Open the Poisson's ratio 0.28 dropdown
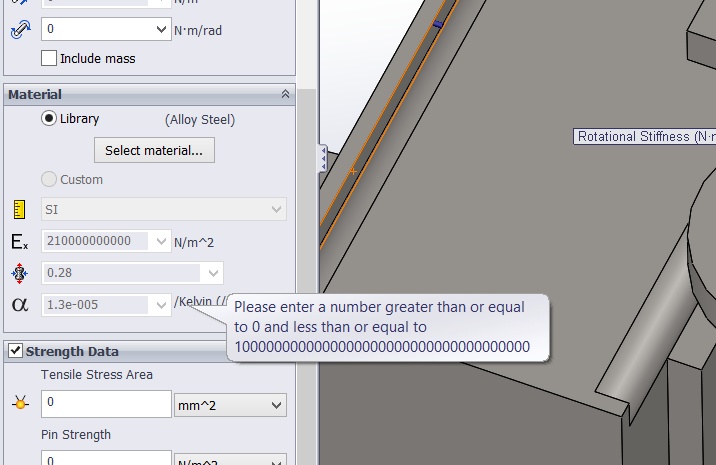The image size is (716, 465). [213, 273]
